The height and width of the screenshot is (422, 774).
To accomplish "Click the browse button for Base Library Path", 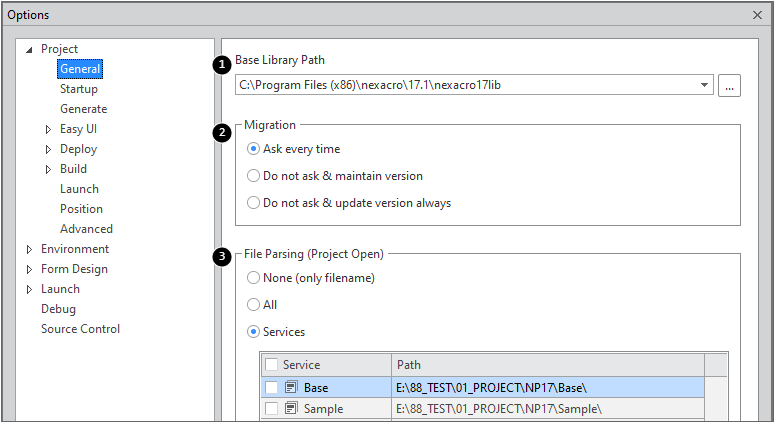I will pyautogui.click(x=729, y=86).
